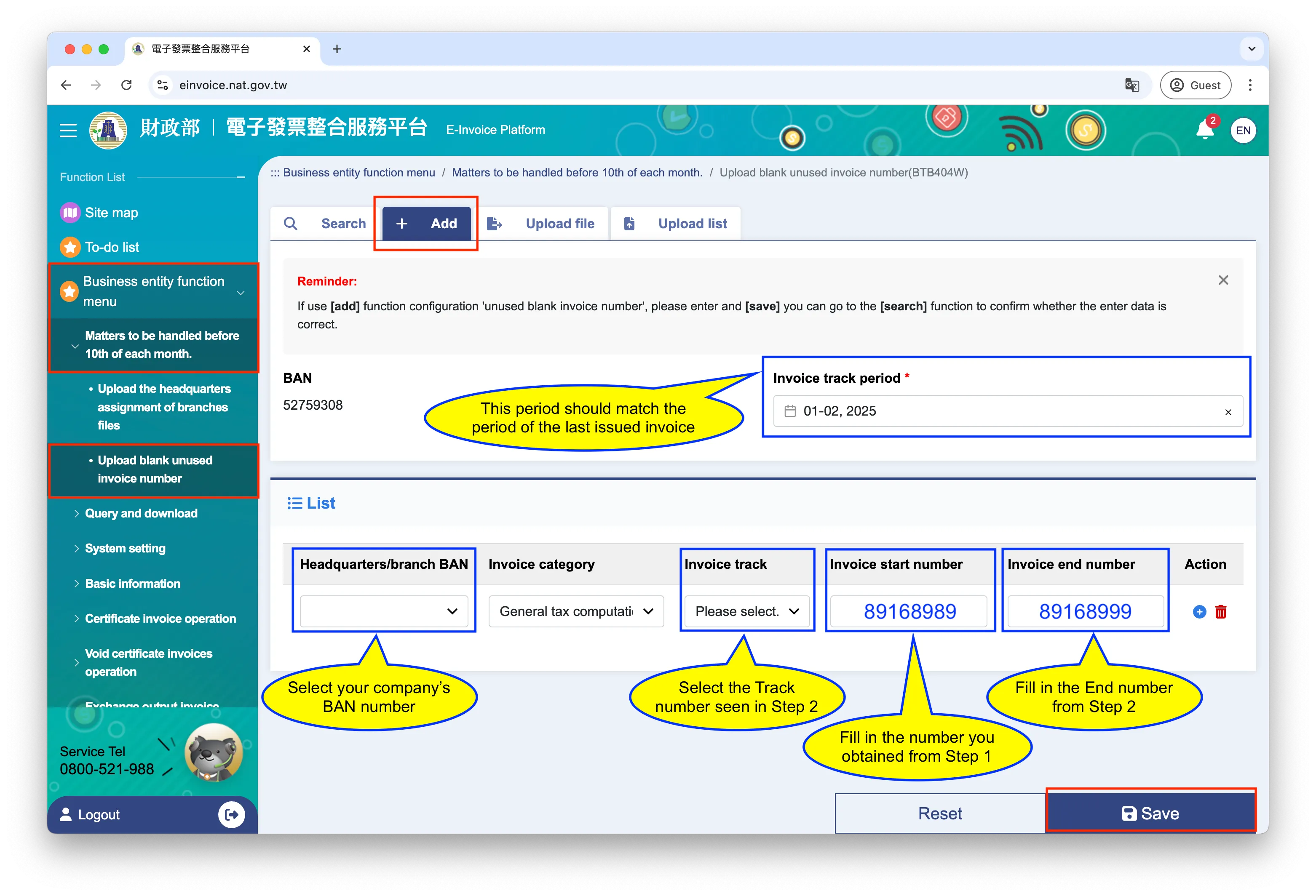Switch language with EN button
The width and height of the screenshot is (1316, 896).
(x=1243, y=131)
